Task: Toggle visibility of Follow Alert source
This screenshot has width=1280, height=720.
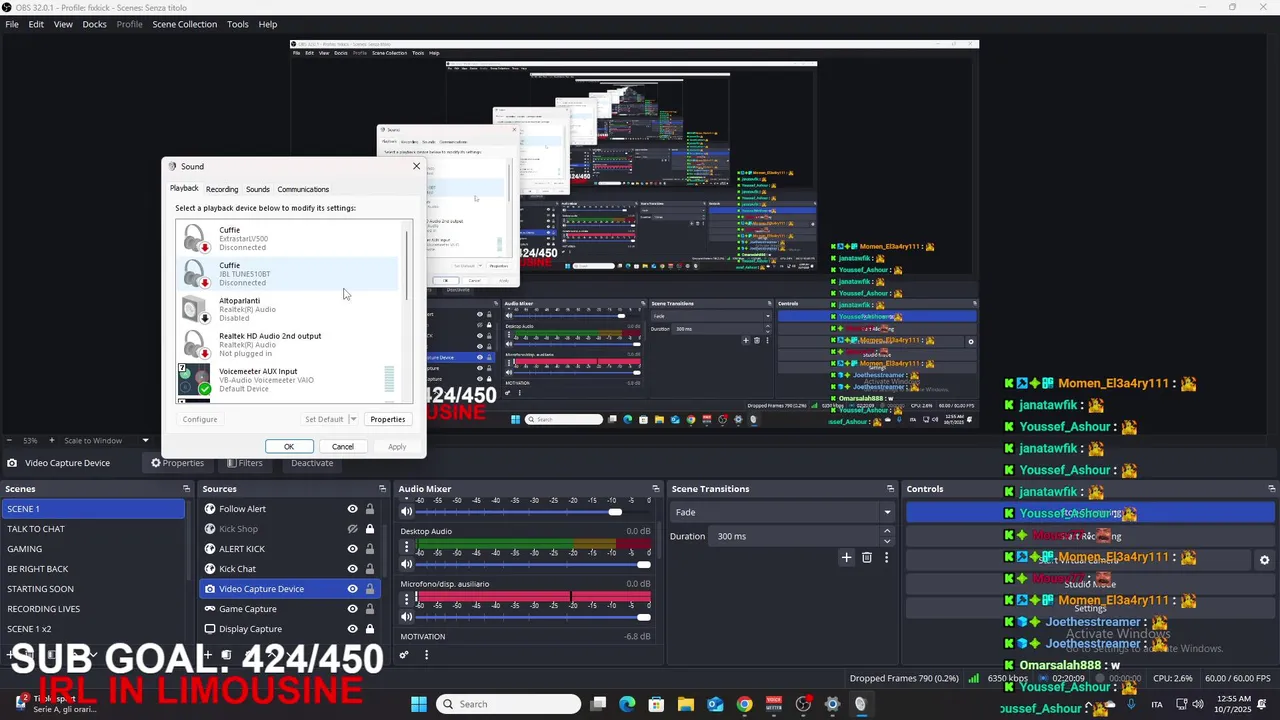Action: point(352,509)
